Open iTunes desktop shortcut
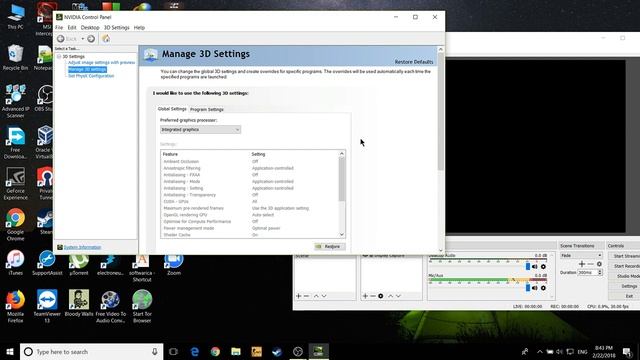 tap(16, 263)
